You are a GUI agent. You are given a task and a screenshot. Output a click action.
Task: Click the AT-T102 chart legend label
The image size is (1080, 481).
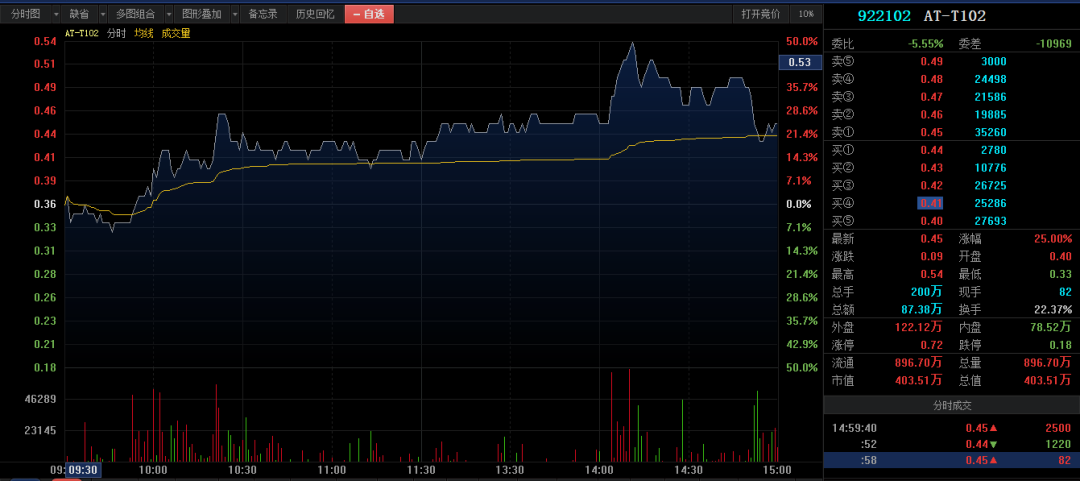coord(82,33)
